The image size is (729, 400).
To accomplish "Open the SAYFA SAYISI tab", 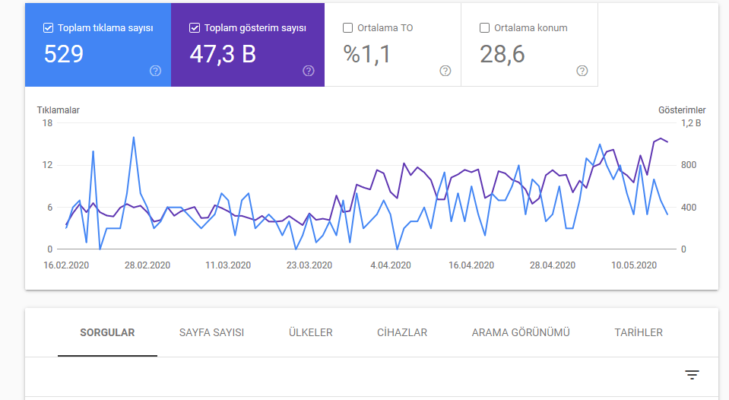I will click(212, 332).
